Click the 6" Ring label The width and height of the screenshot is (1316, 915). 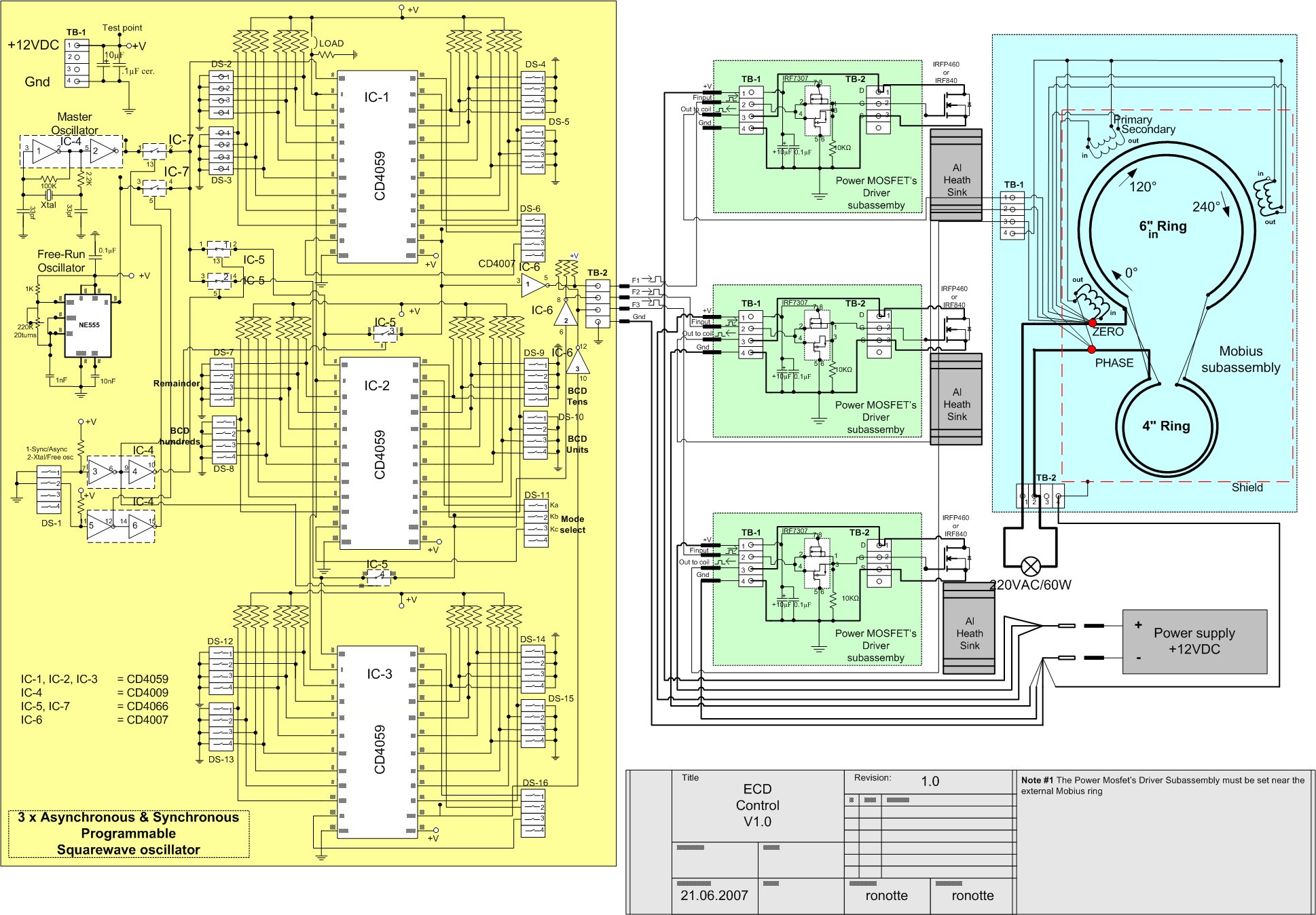click(1163, 227)
